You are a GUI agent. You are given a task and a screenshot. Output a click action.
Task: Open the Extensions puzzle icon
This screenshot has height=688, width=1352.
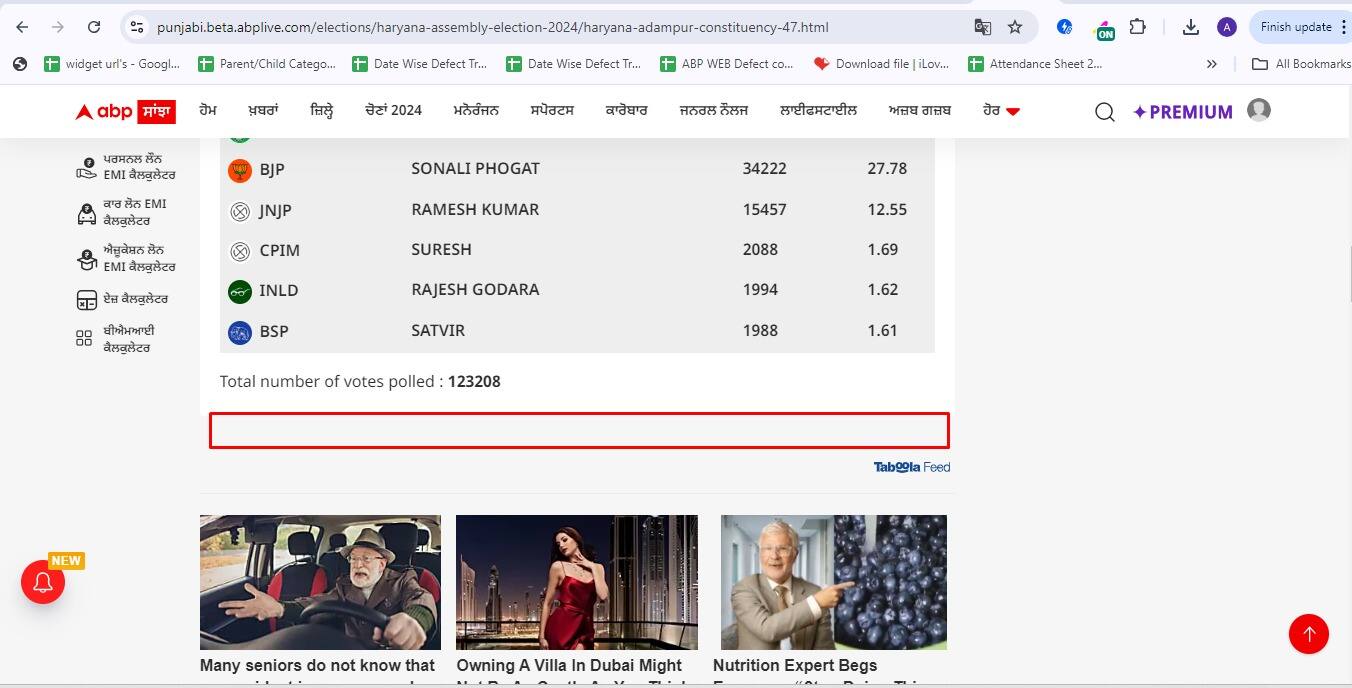pos(1138,27)
